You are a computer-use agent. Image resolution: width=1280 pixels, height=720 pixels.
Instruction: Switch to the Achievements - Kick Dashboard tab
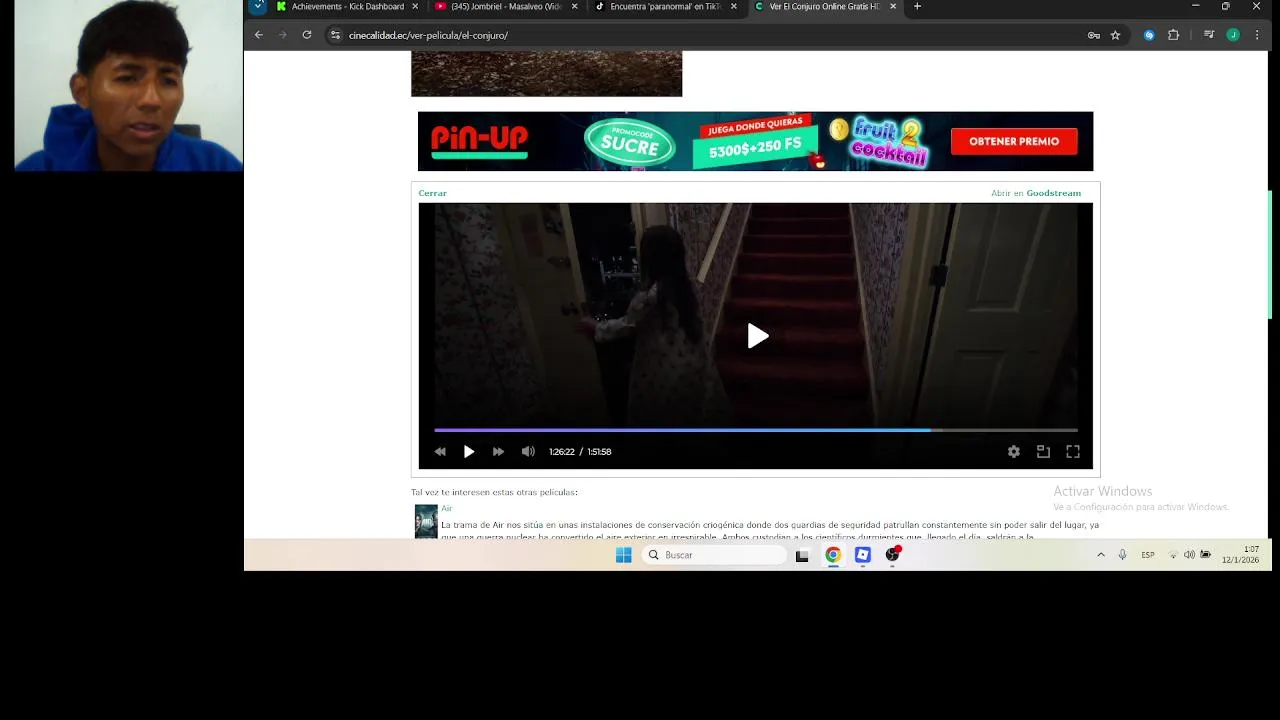pos(347,6)
